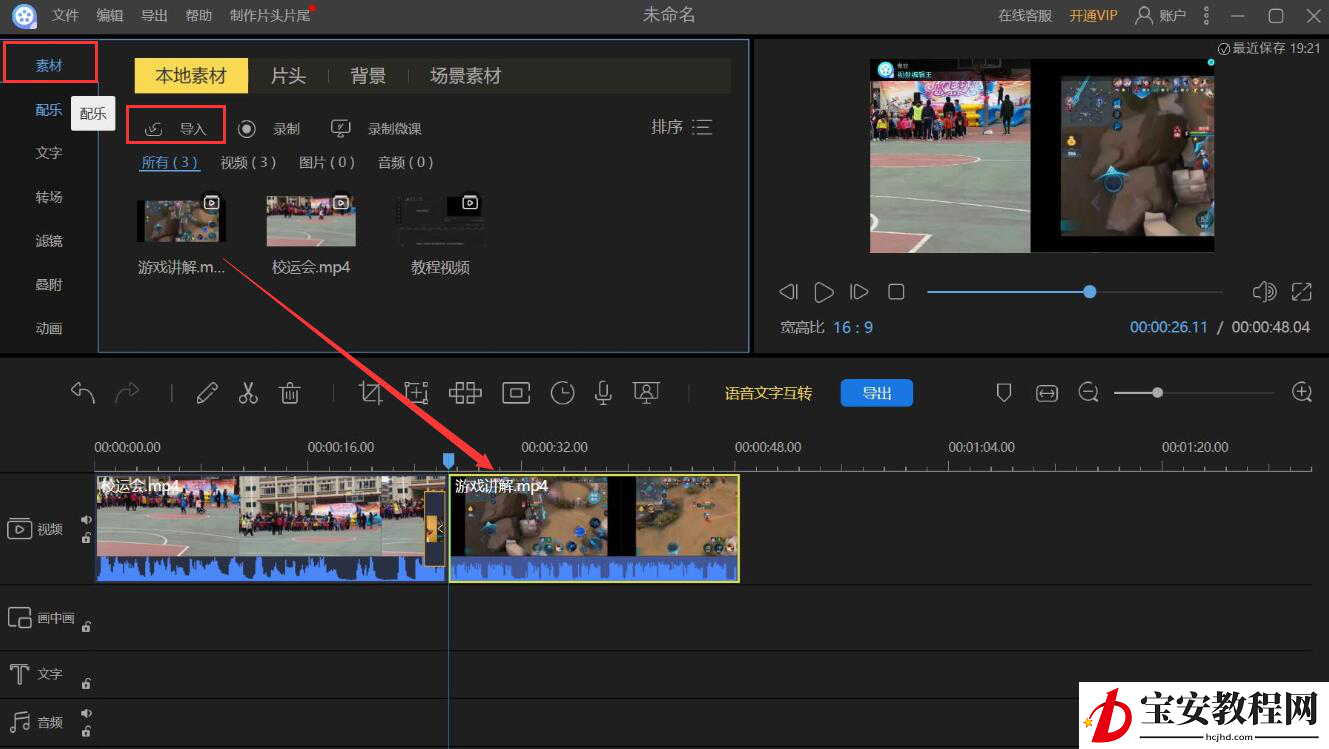Open the 滤镜 filters section
The image size is (1329, 749).
[49, 241]
